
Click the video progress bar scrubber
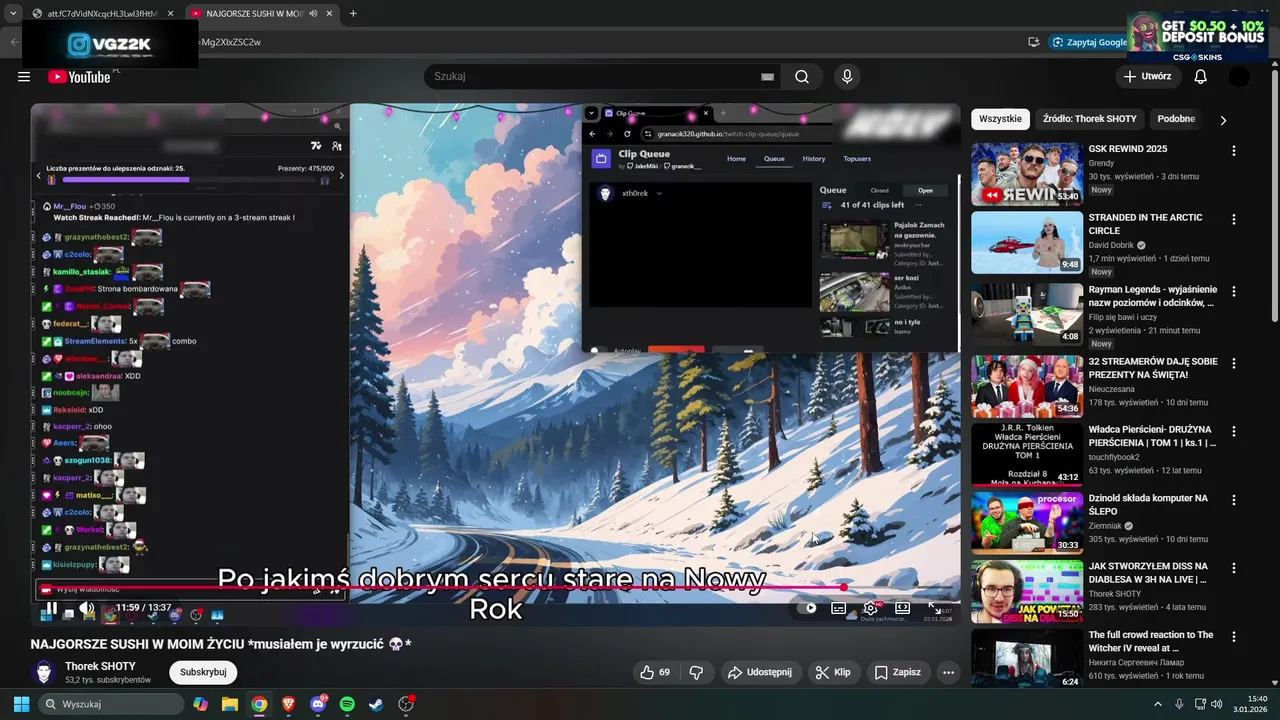coord(845,588)
